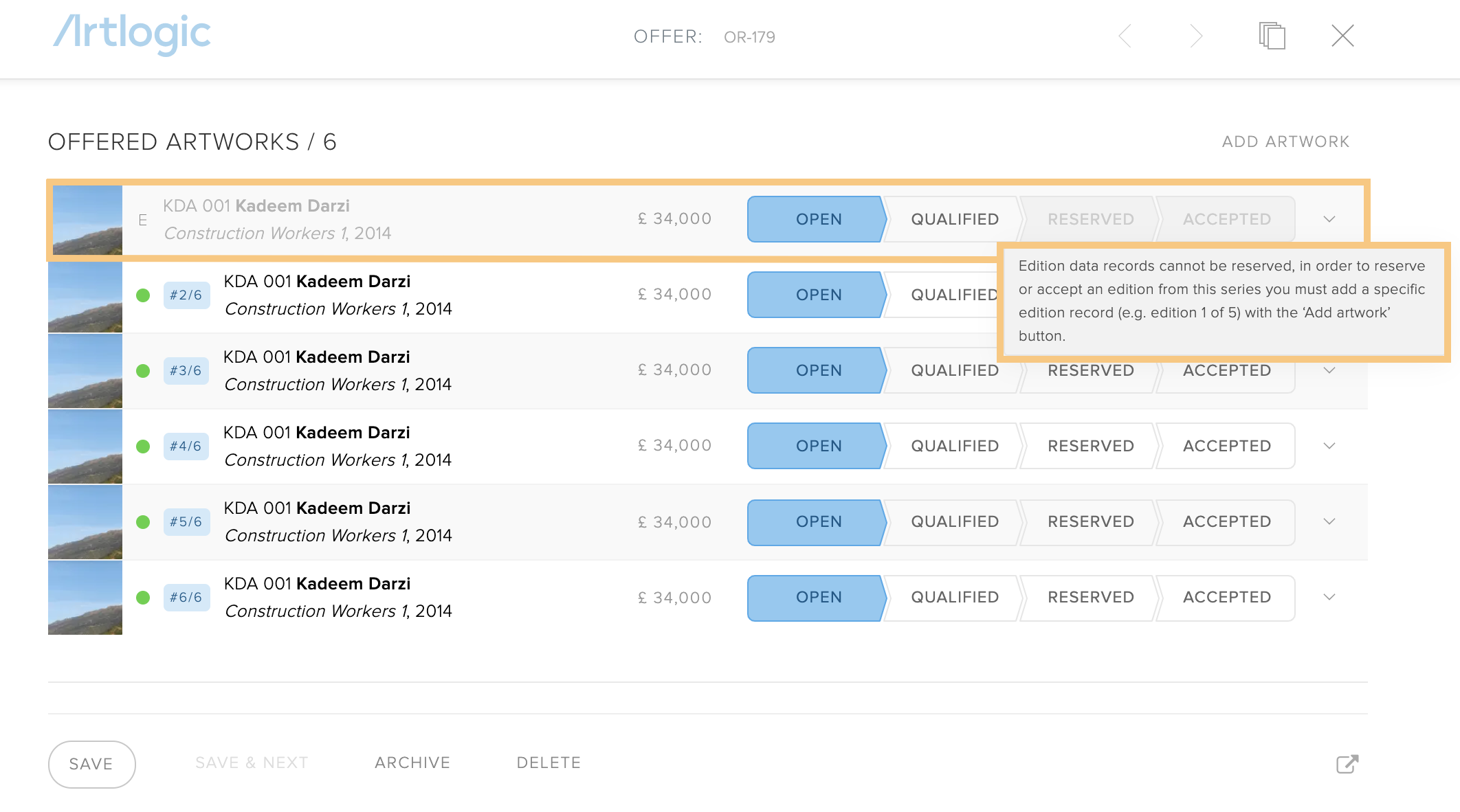Set #3/6 status to Open
Screen dimensions: 1460x812
(x=817, y=370)
